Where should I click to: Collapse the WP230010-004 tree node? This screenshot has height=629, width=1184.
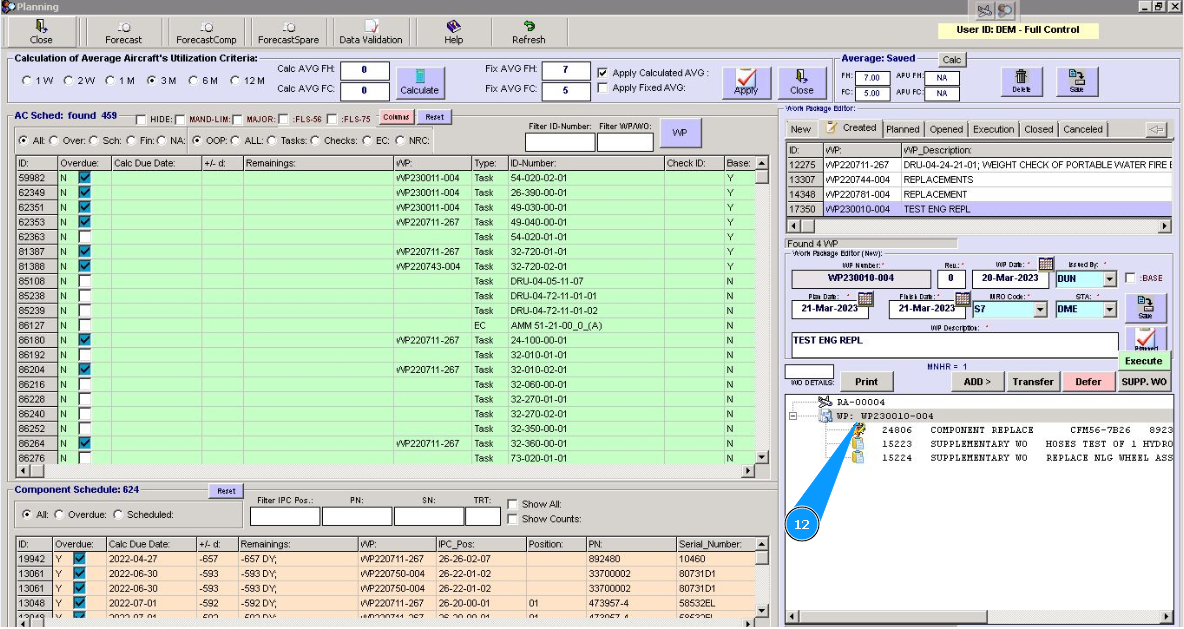coord(792,416)
